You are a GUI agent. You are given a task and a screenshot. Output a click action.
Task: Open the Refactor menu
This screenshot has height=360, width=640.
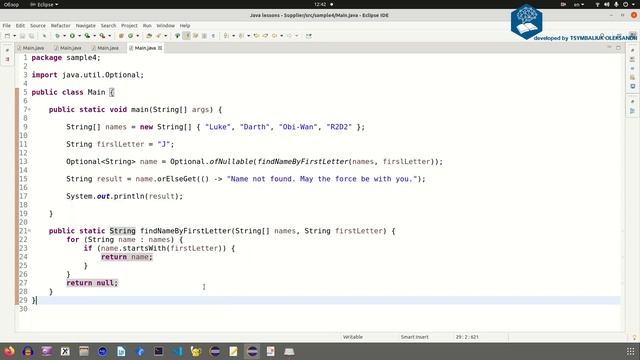click(60, 25)
